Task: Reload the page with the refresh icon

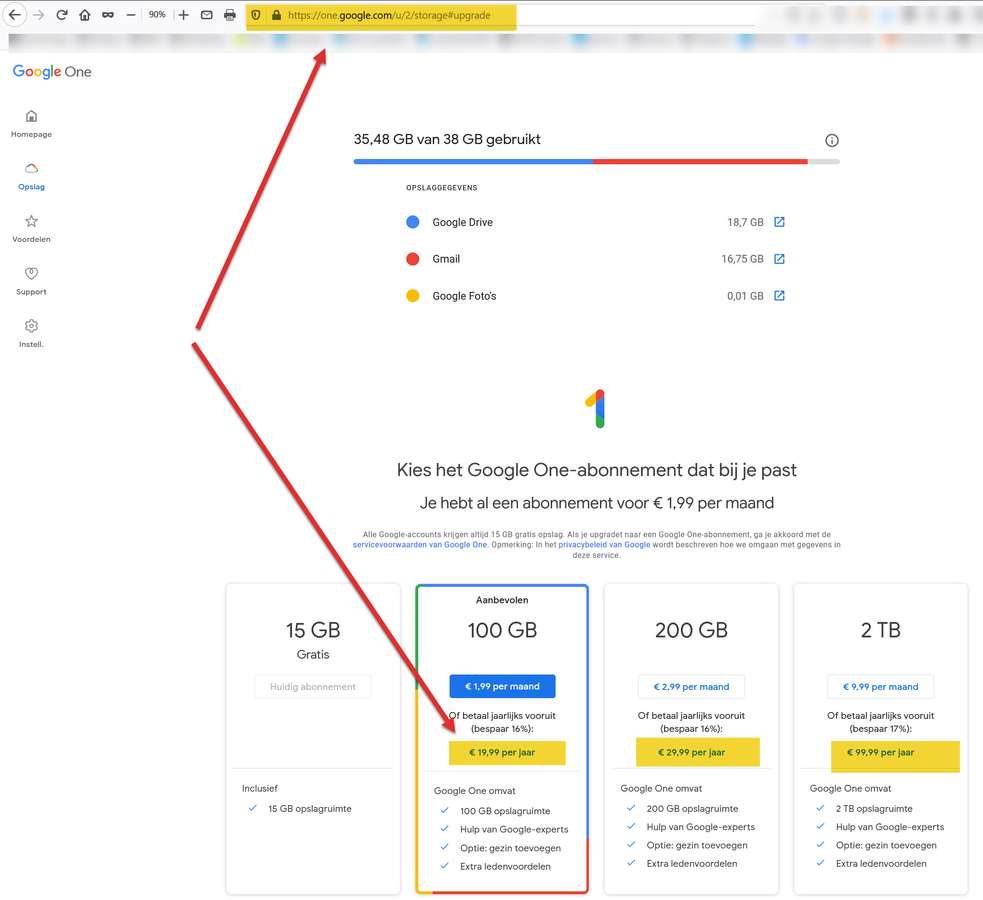Action: click(62, 15)
